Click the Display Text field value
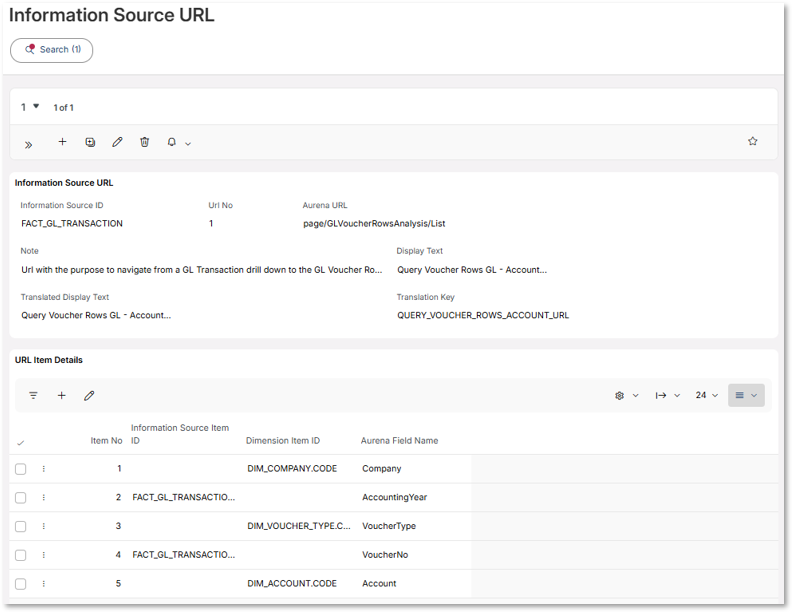Screen dimensions: 793x613 point(472,270)
